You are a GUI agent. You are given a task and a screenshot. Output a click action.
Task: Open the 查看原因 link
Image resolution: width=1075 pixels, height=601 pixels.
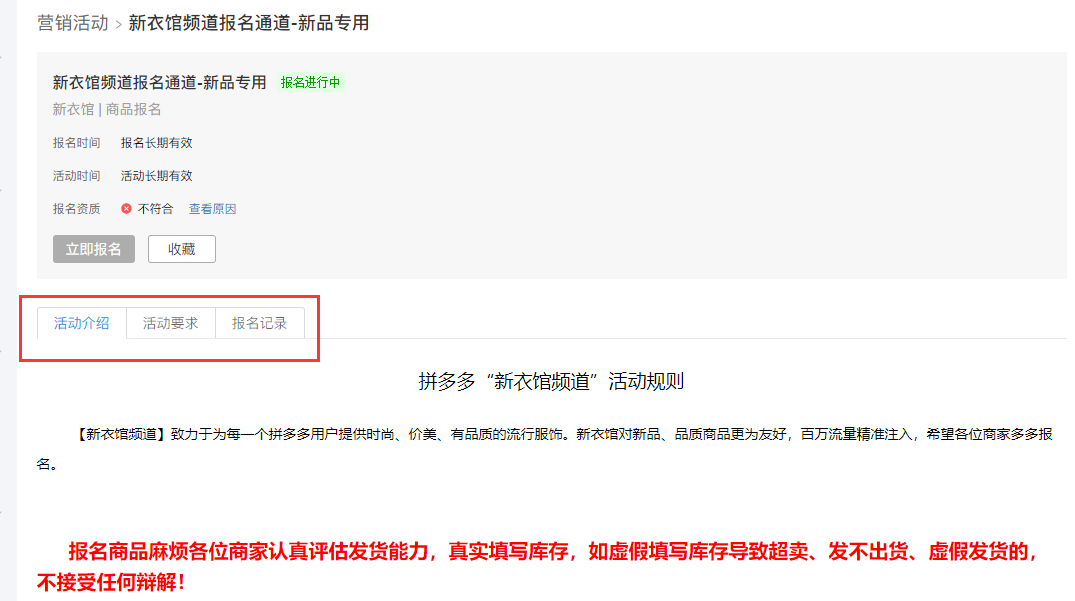213,209
